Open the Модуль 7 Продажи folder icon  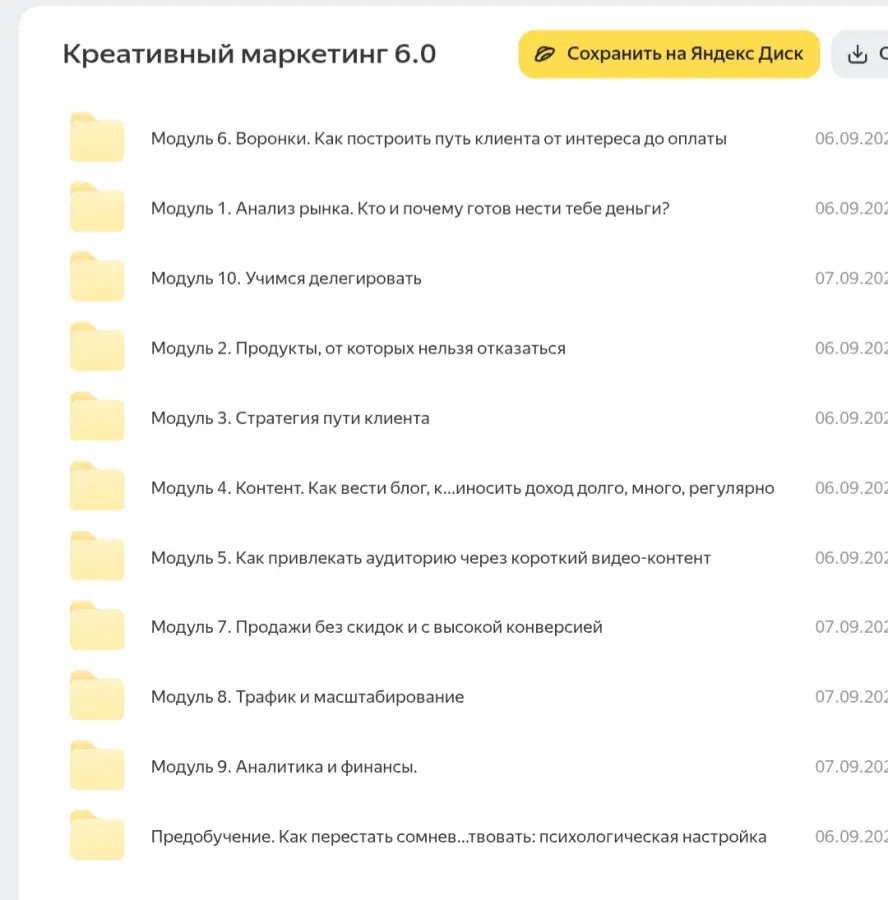coord(97,626)
